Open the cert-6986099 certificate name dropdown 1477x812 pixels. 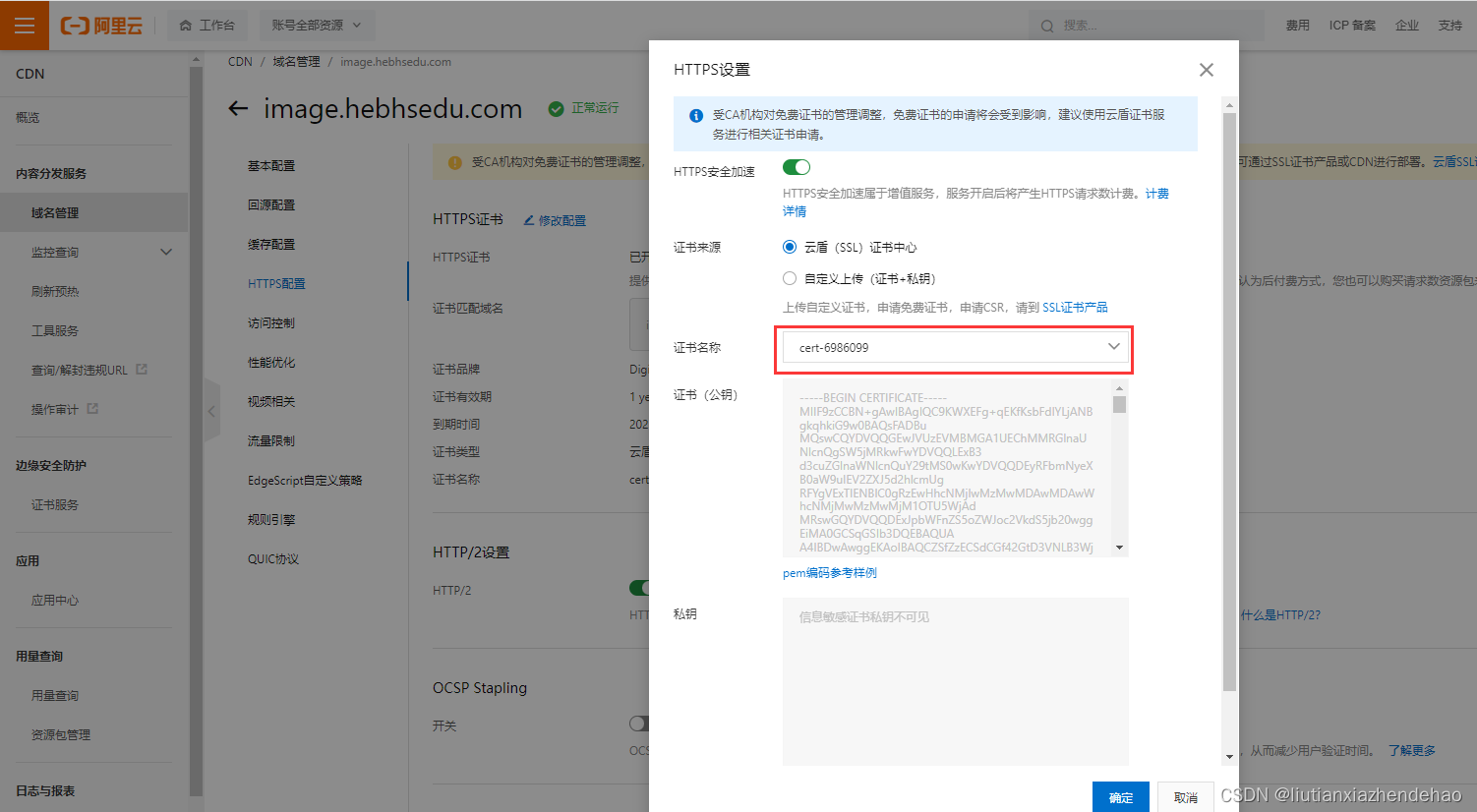coord(1113,346)
